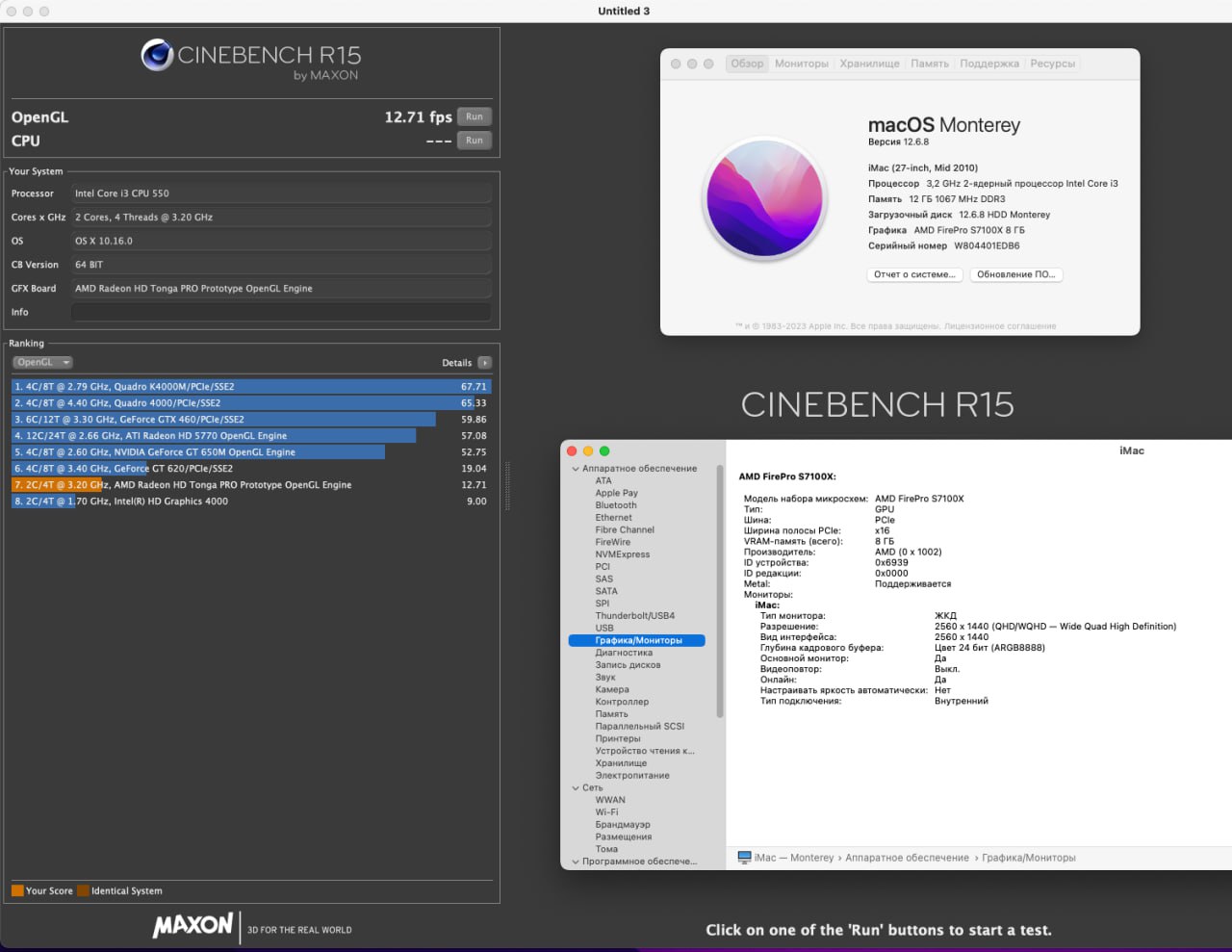1232x952 pixels.
Task: Select ATA in System Information sidebar
Action: pos(603,480)
